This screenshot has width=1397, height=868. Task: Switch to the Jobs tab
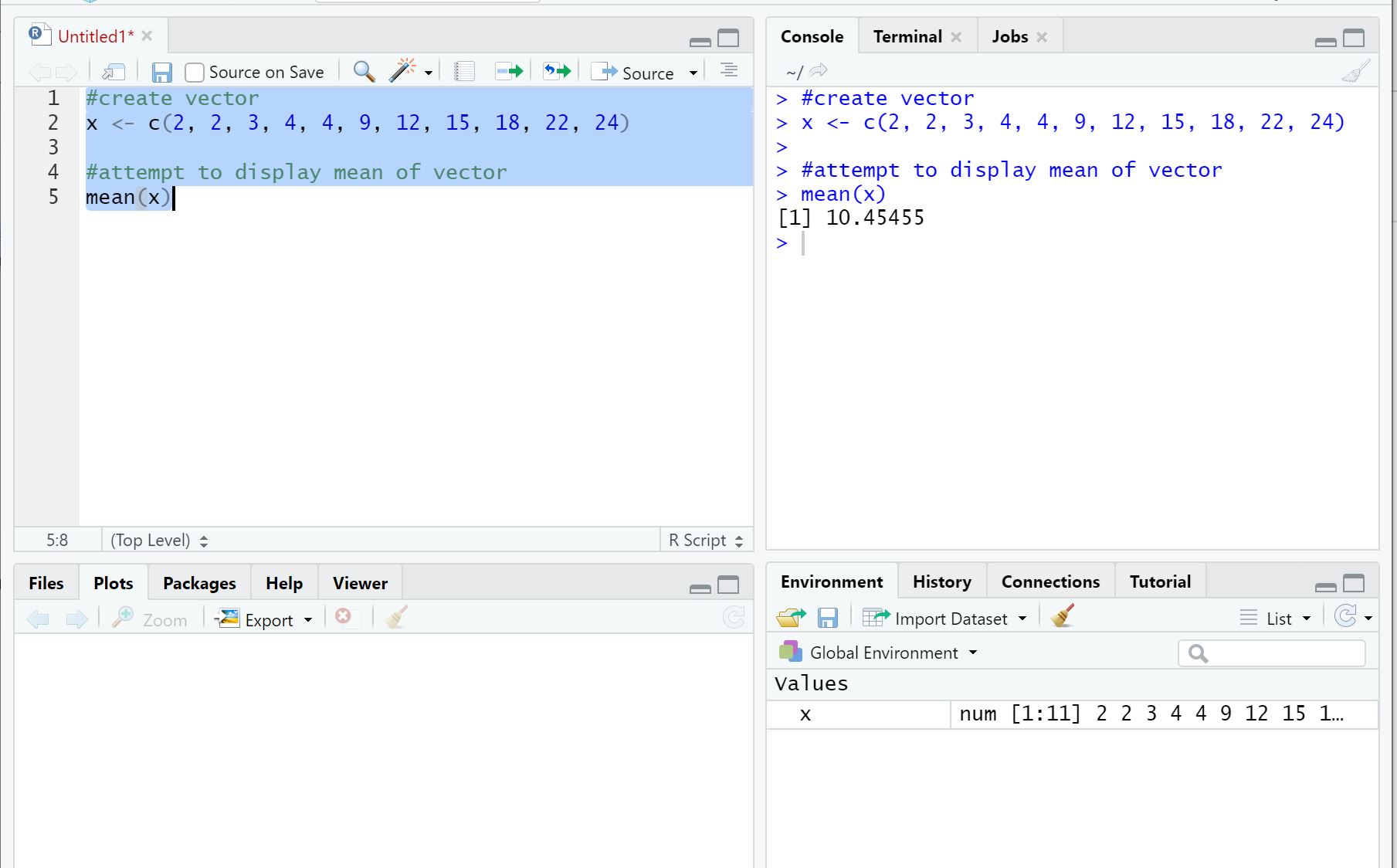(x=1010, y=36)
